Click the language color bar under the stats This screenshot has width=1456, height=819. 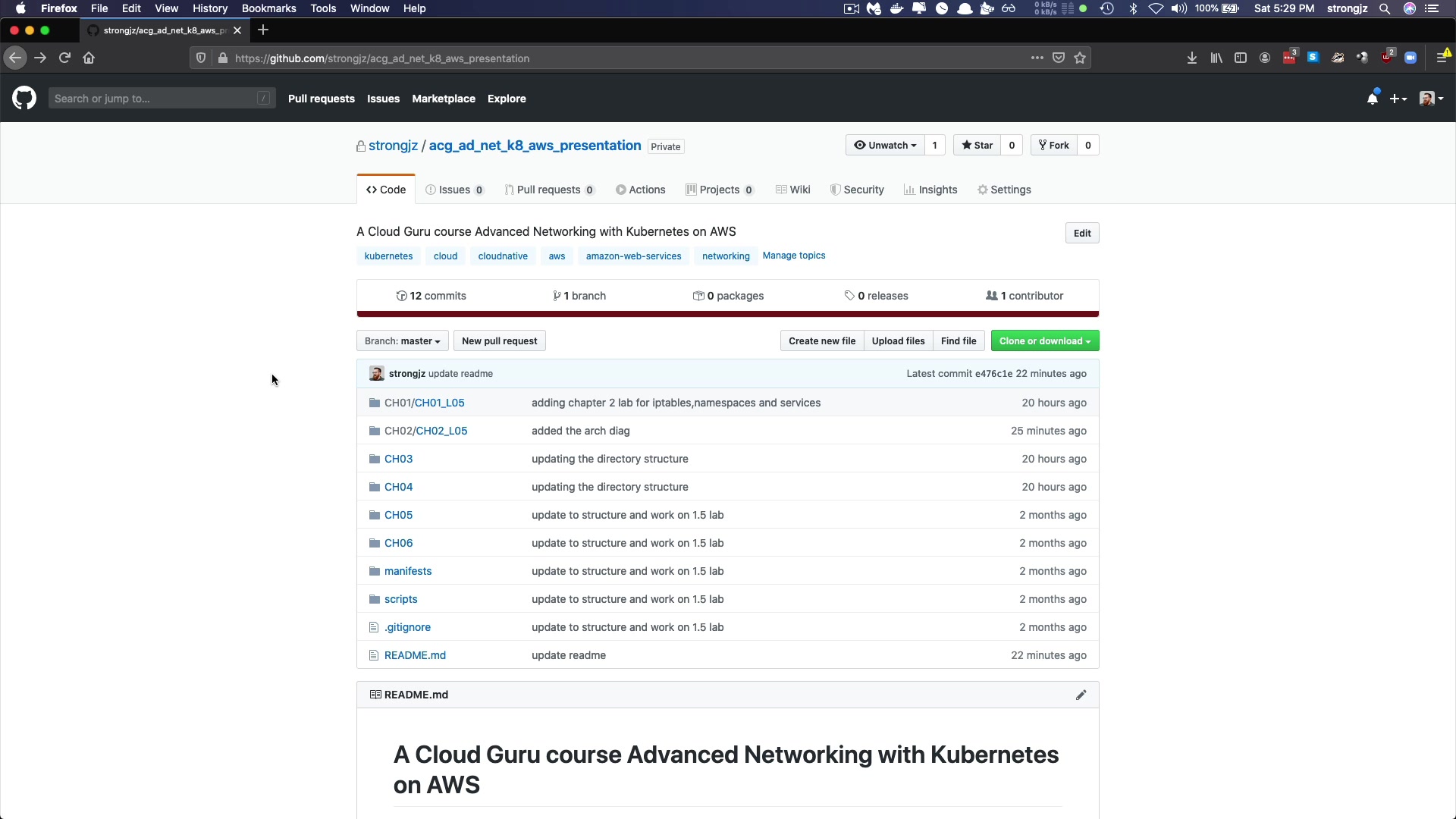click(727, 314)
